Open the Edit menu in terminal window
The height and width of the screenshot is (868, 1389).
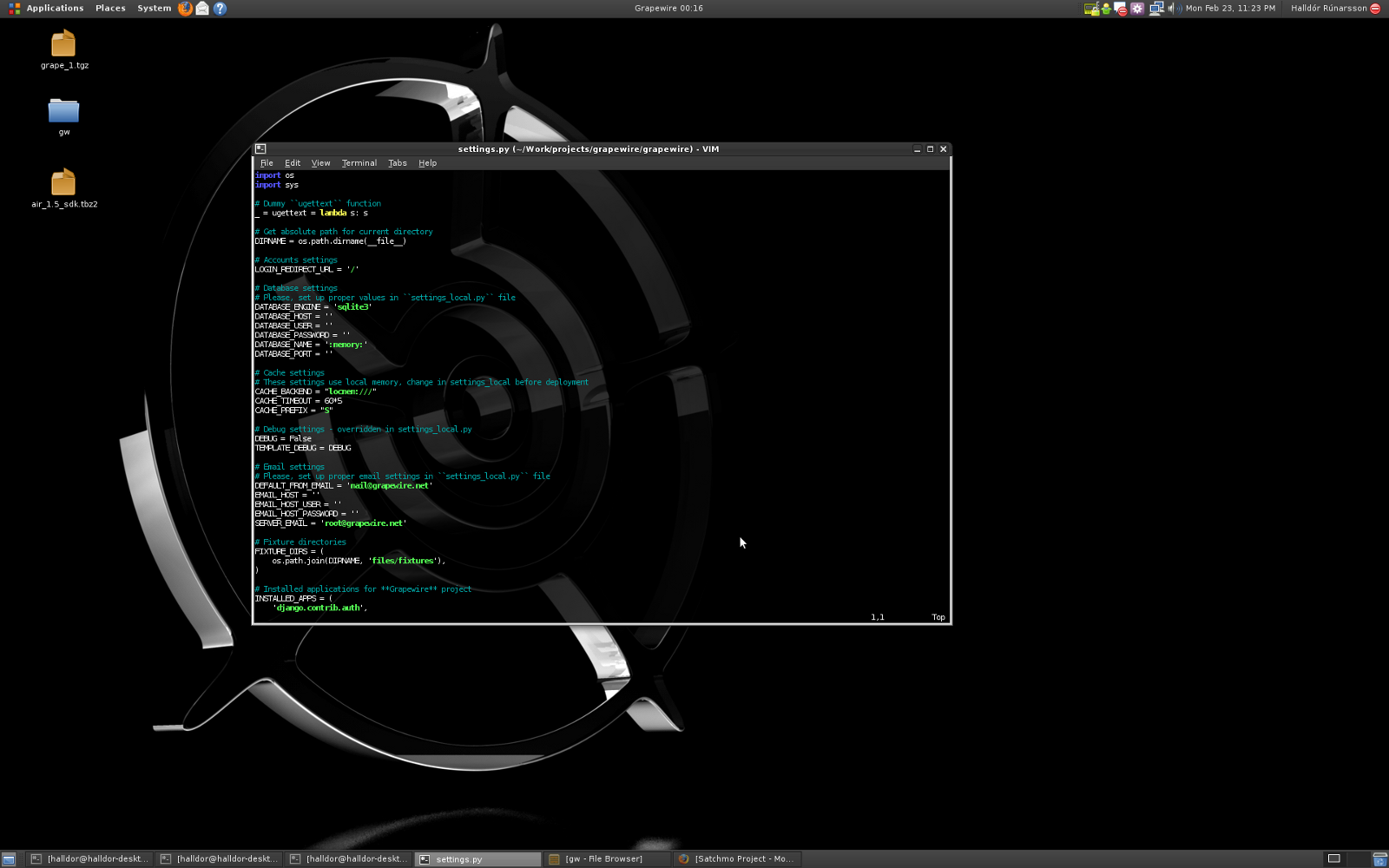(293, 163)
